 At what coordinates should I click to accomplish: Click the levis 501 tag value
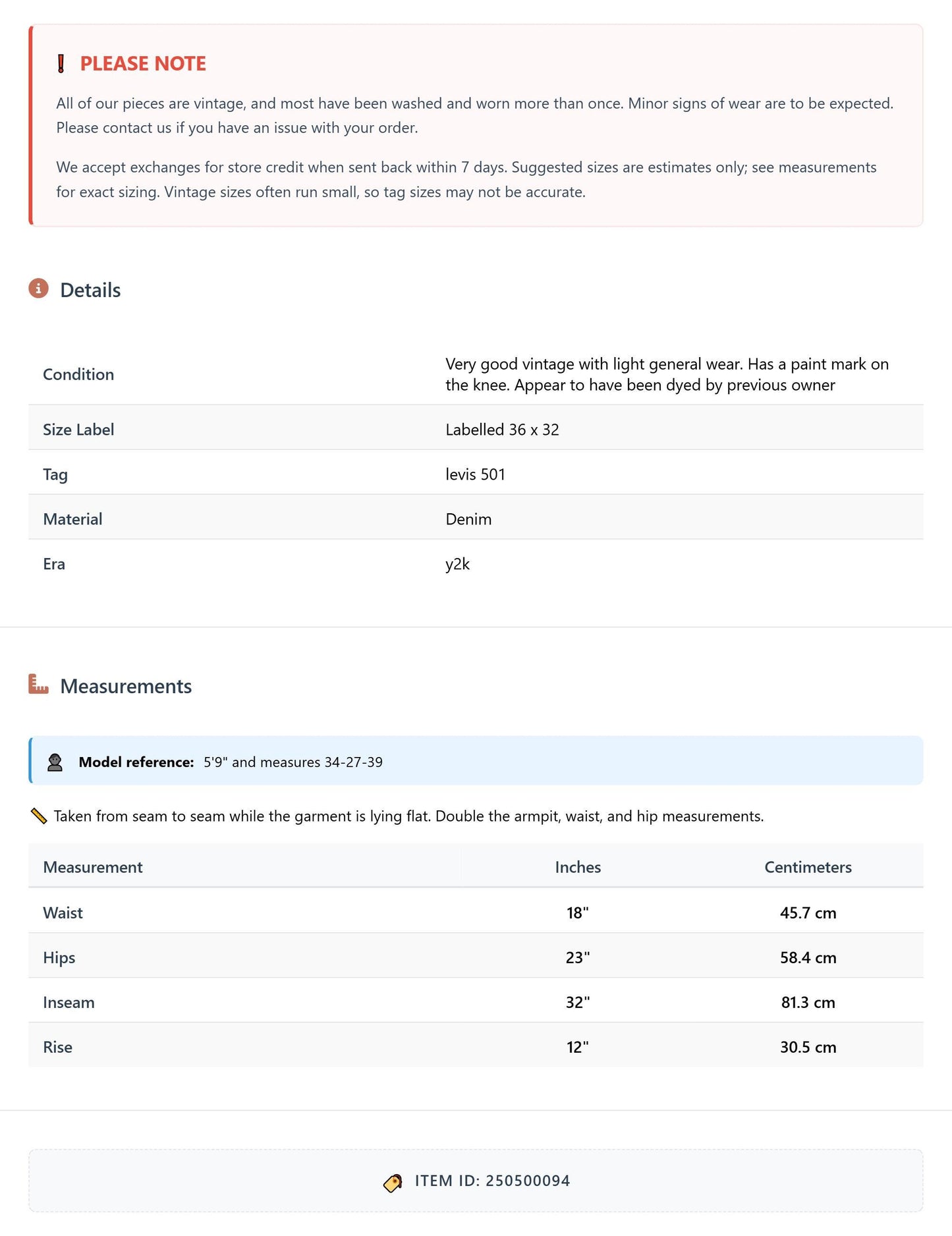(x=475, y=474)
